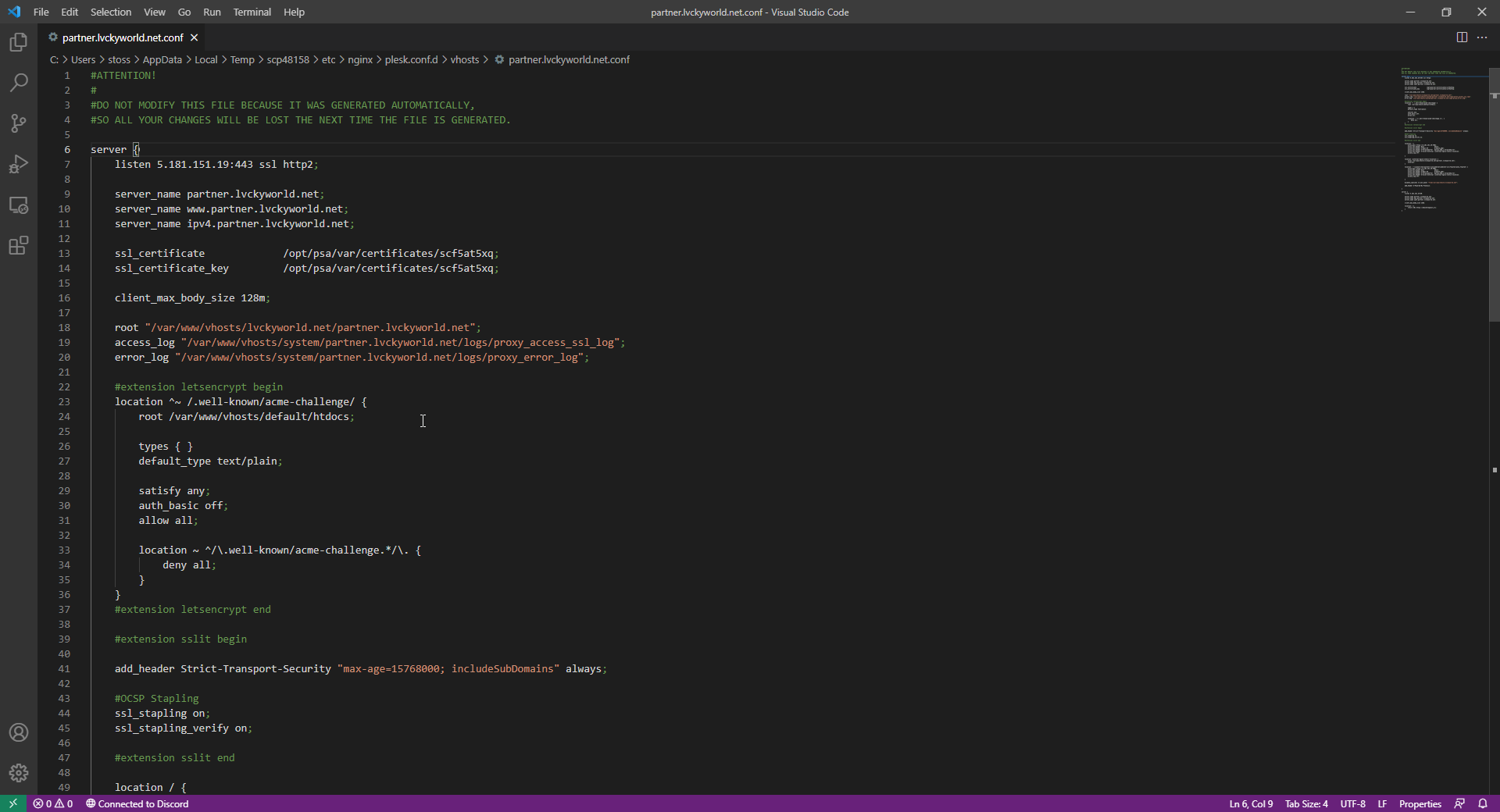Image resolution: width=1500 pixels, height=812 pixels.
Task: Open the Selection menu
Action: click(x=111, y=12)
